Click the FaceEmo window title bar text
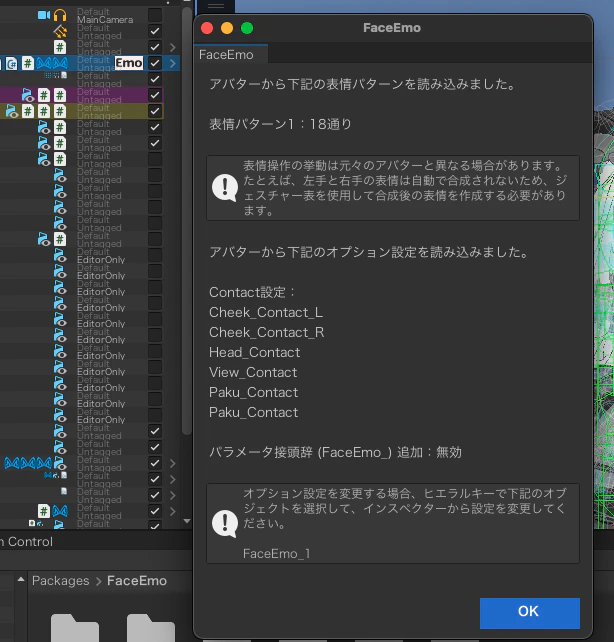This screenshot has height=642, width=614. pyautogui.click(x=392, y=28)
